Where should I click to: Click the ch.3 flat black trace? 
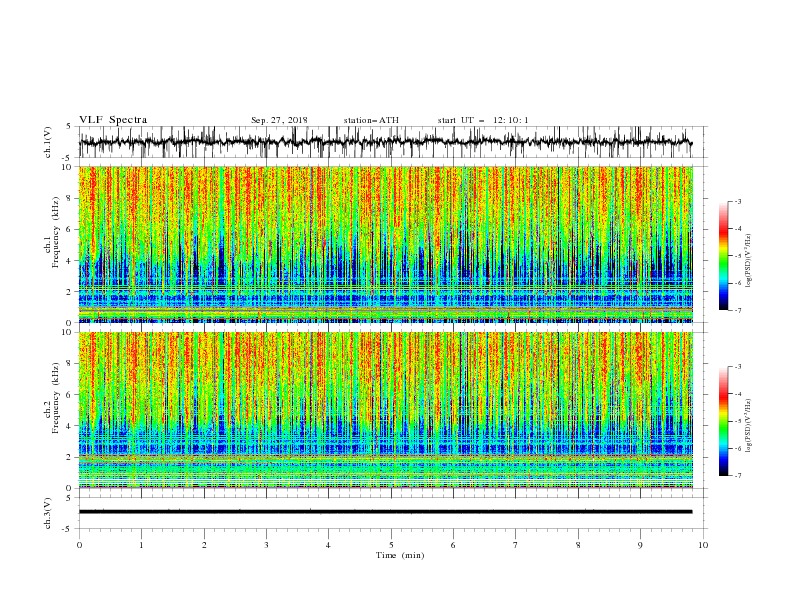click(x=385, y=512)
